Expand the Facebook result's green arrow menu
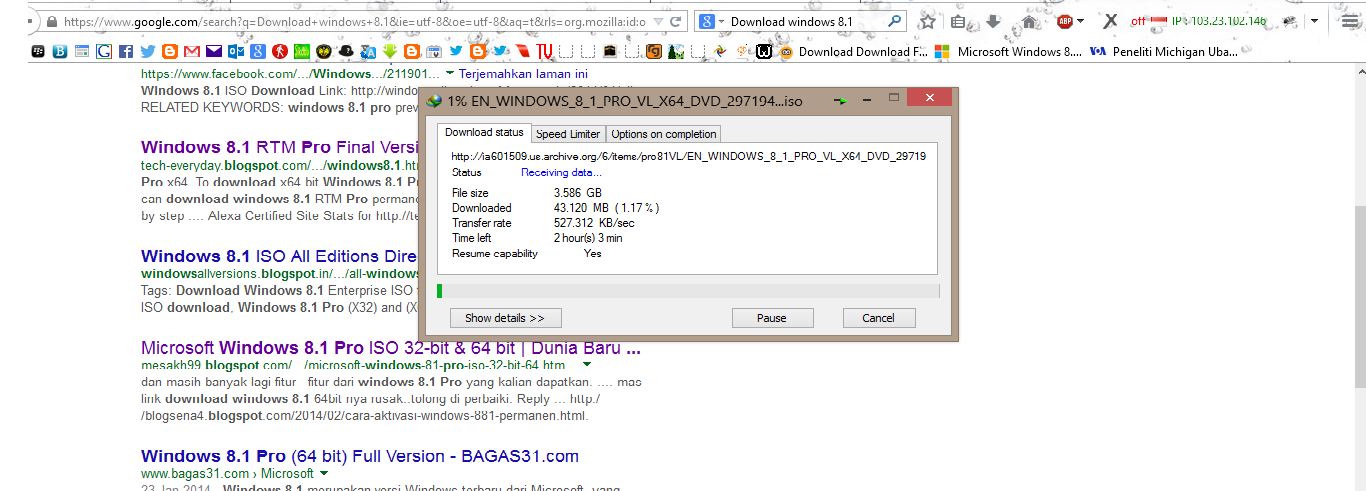This screenshot has height=491, width=1366. click(x=450, y=74)
